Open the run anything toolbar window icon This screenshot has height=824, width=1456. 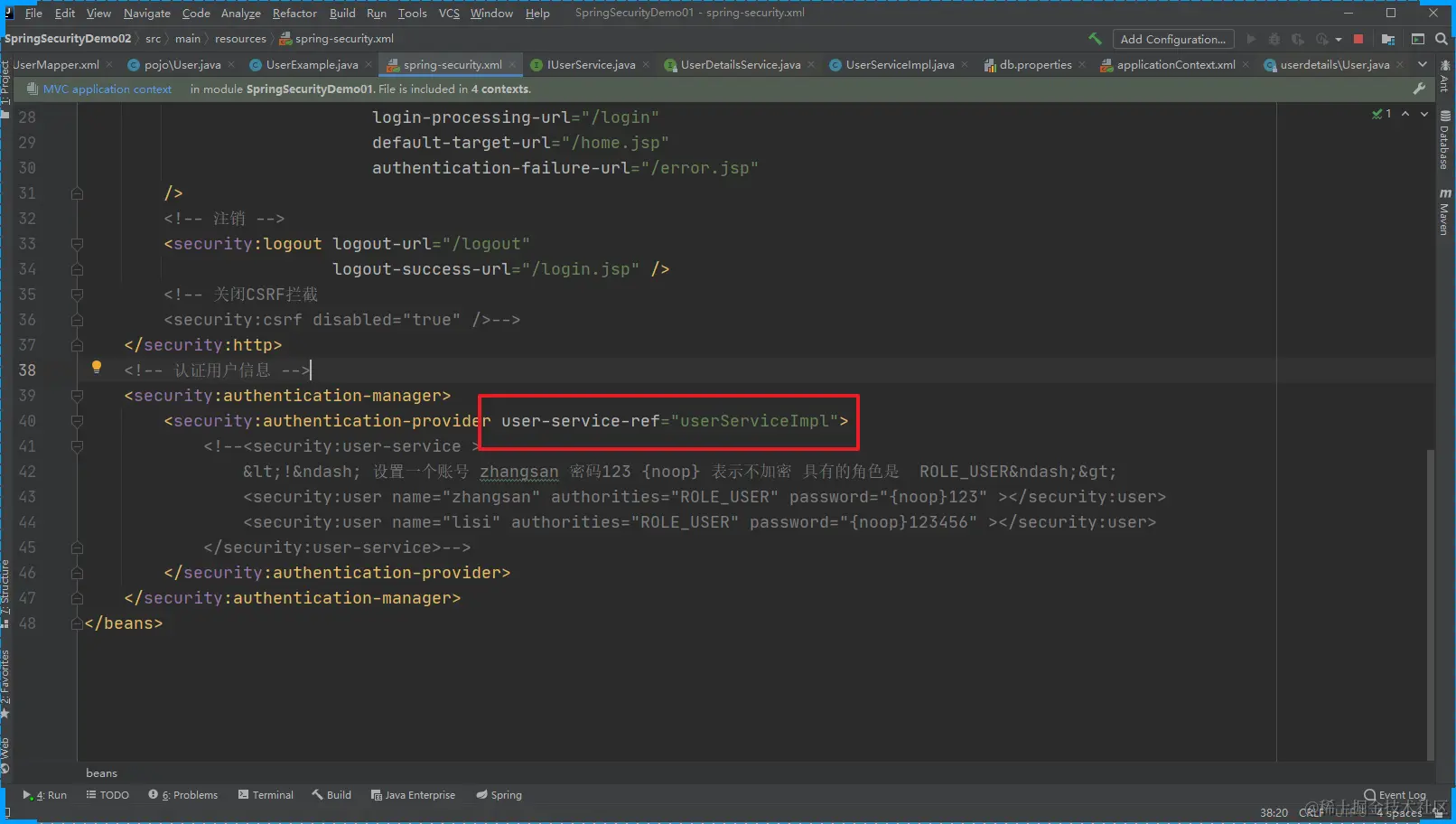pos(1418,39)
